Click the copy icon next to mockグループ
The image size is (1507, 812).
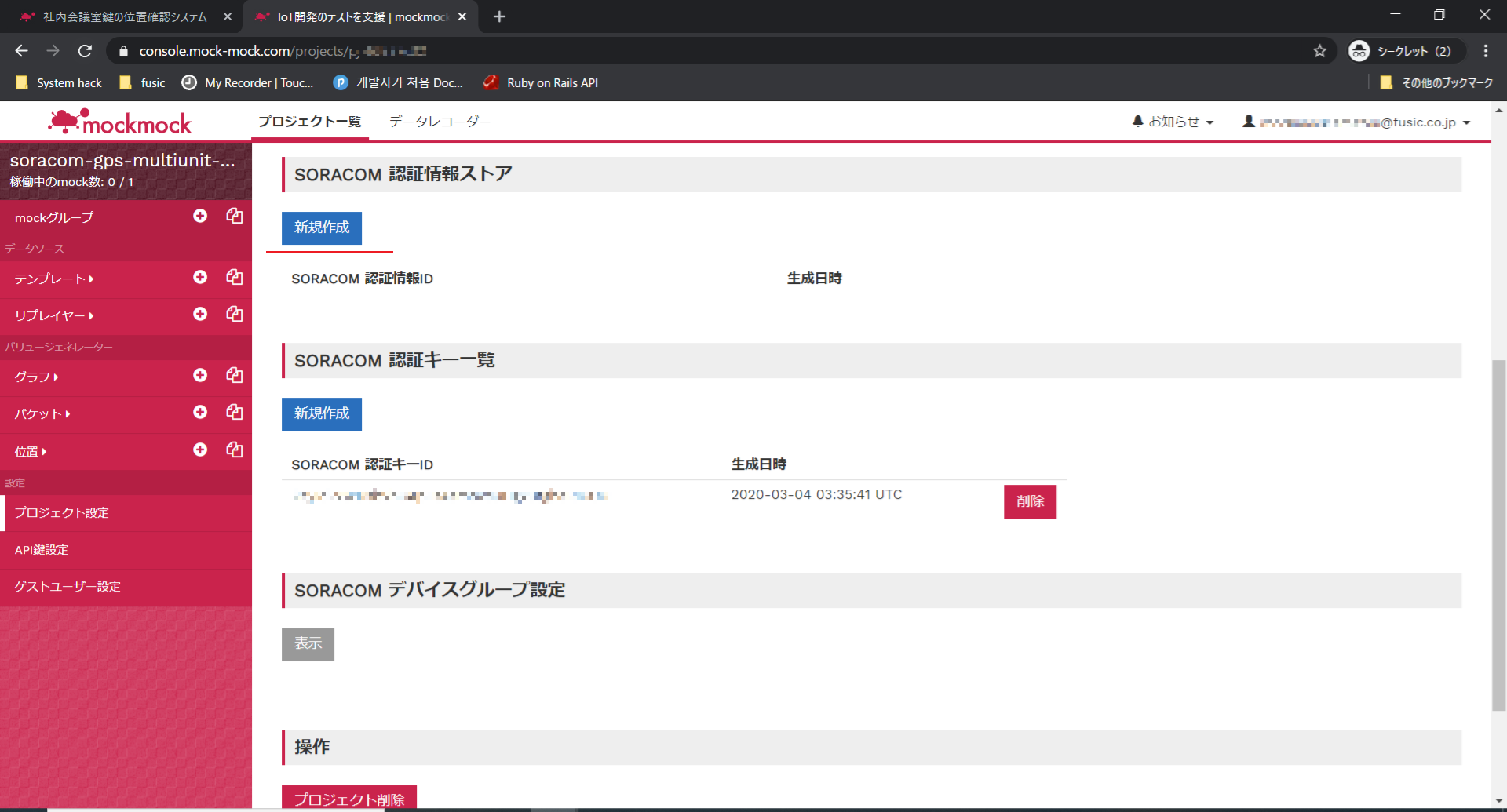point(234,216)
